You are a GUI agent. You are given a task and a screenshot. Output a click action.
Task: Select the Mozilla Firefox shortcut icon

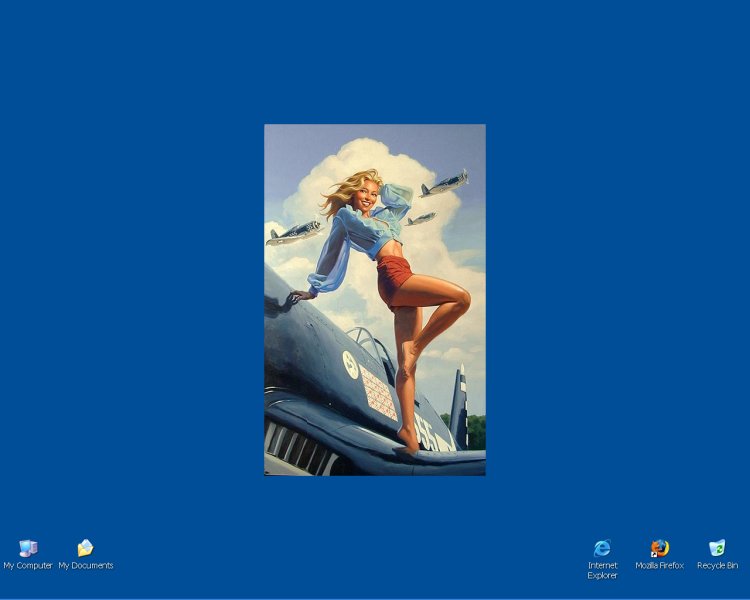[660, 548]
